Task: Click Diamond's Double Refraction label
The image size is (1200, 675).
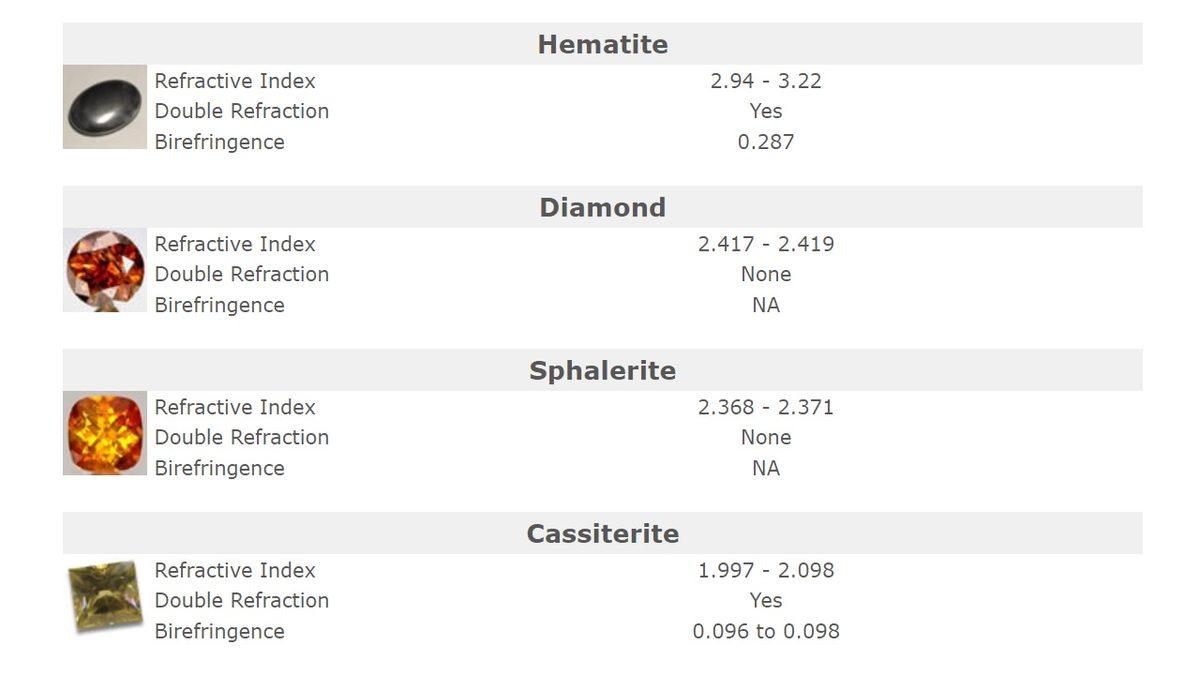Action: [x=242, y=274]
